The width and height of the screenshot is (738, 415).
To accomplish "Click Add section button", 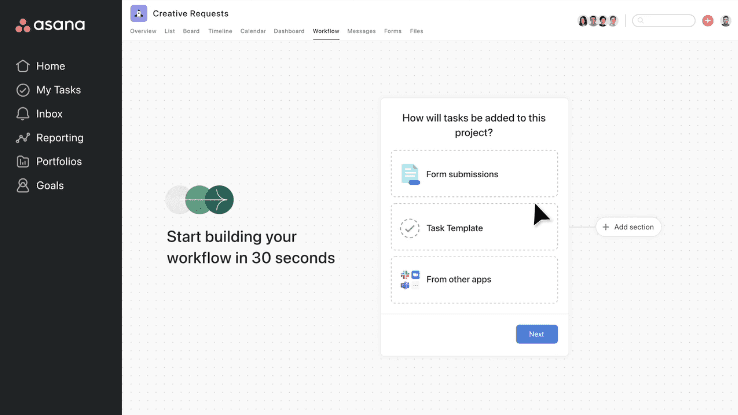I will point(628,227).
